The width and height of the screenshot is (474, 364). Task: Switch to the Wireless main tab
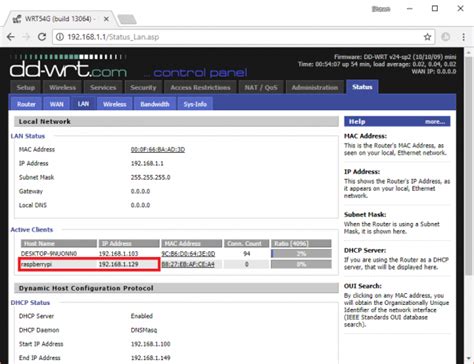[63, 87]
